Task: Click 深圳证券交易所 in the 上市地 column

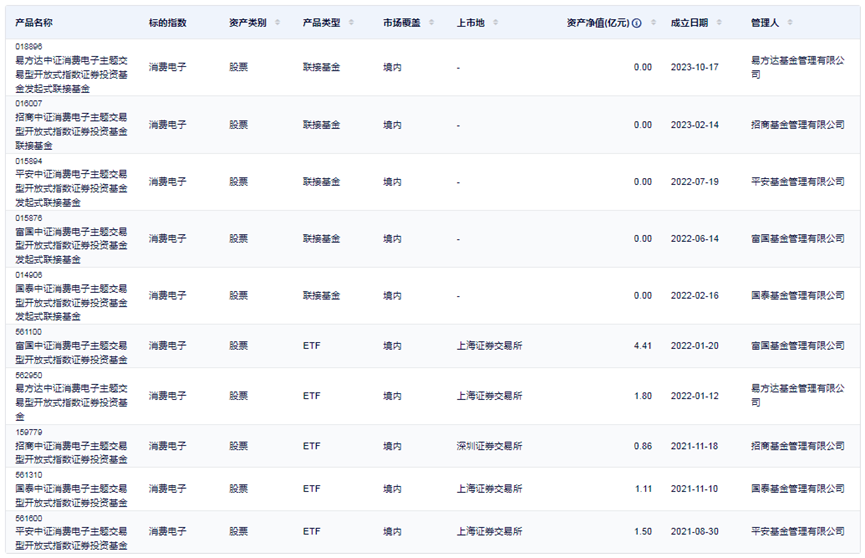Action: [489, 446]
